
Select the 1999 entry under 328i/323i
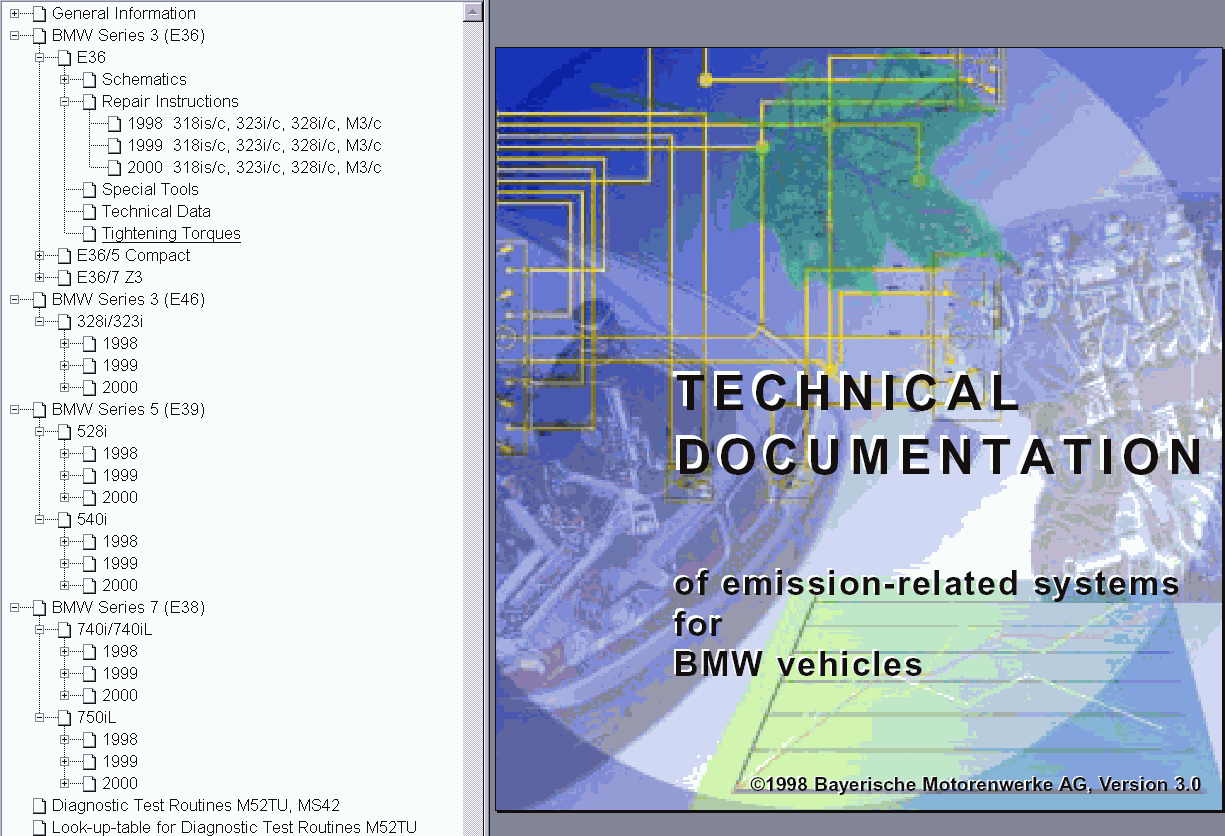click(x=120, y=366)
